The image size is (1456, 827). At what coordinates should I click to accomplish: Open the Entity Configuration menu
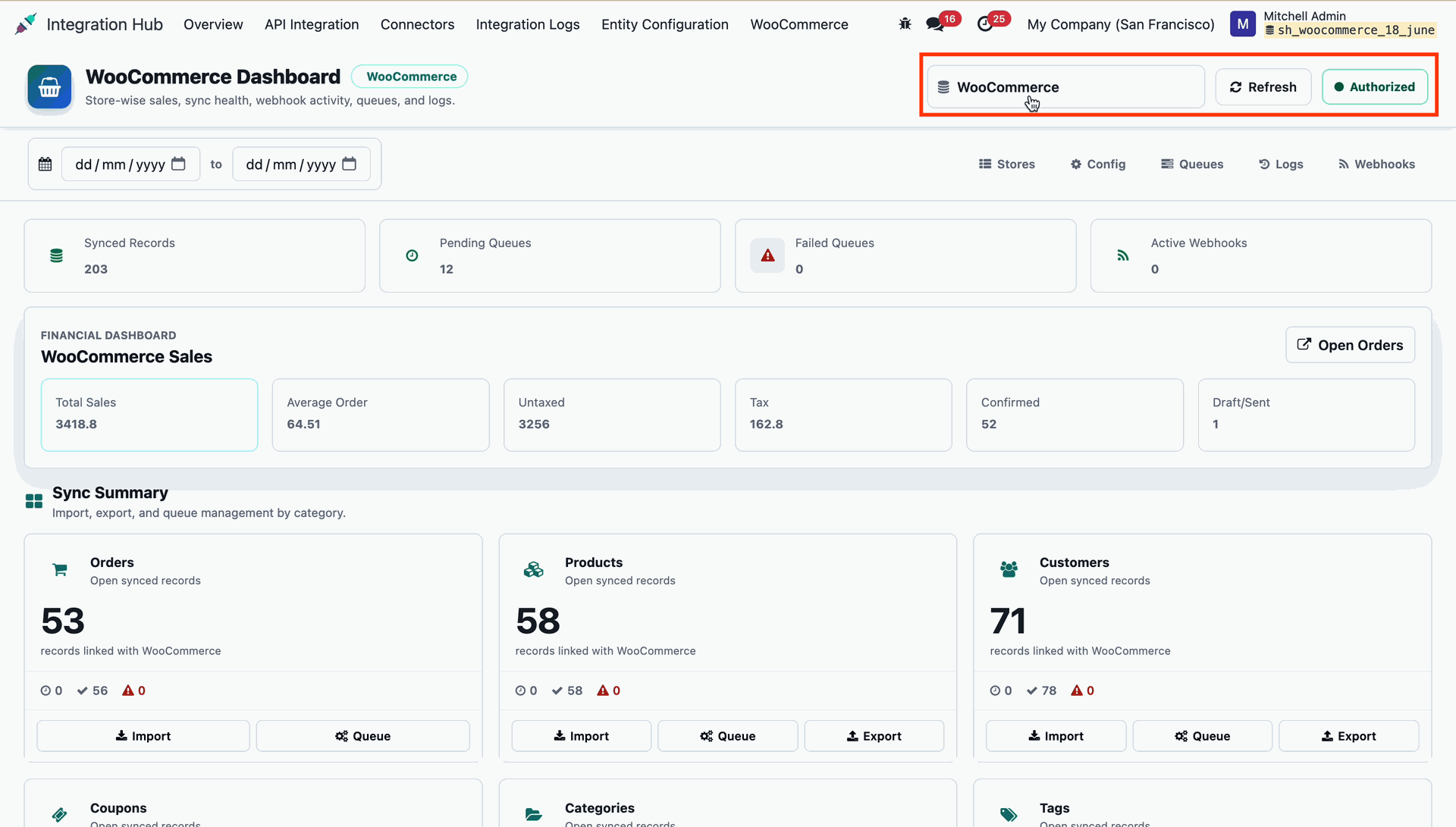[x=664, y=24]
